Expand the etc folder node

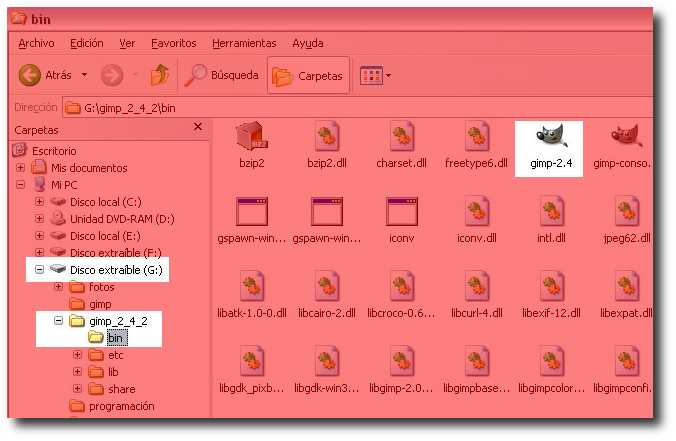pyautogui.click(x=77, y=354)
